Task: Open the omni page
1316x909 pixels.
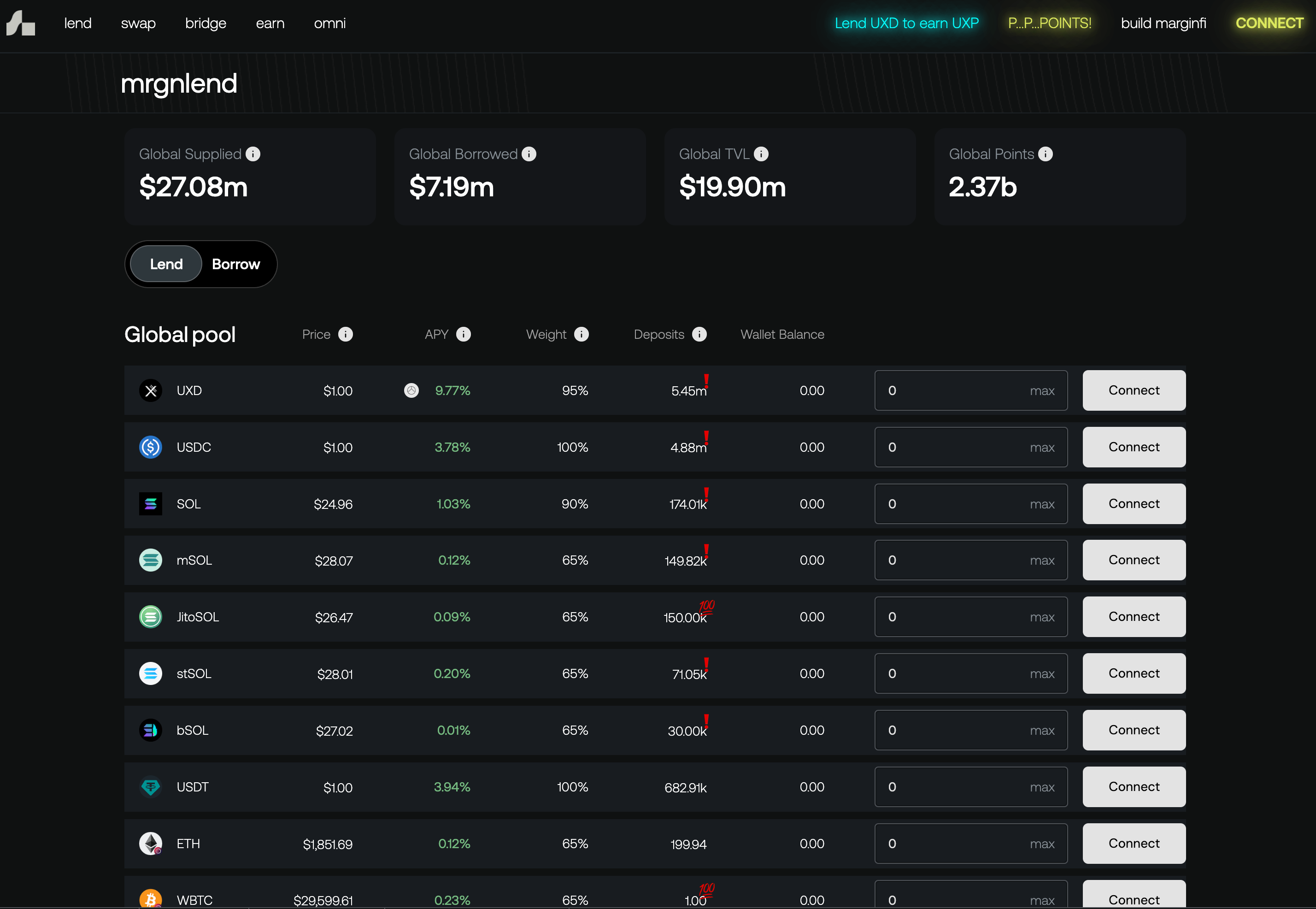Action: point(329,24)
